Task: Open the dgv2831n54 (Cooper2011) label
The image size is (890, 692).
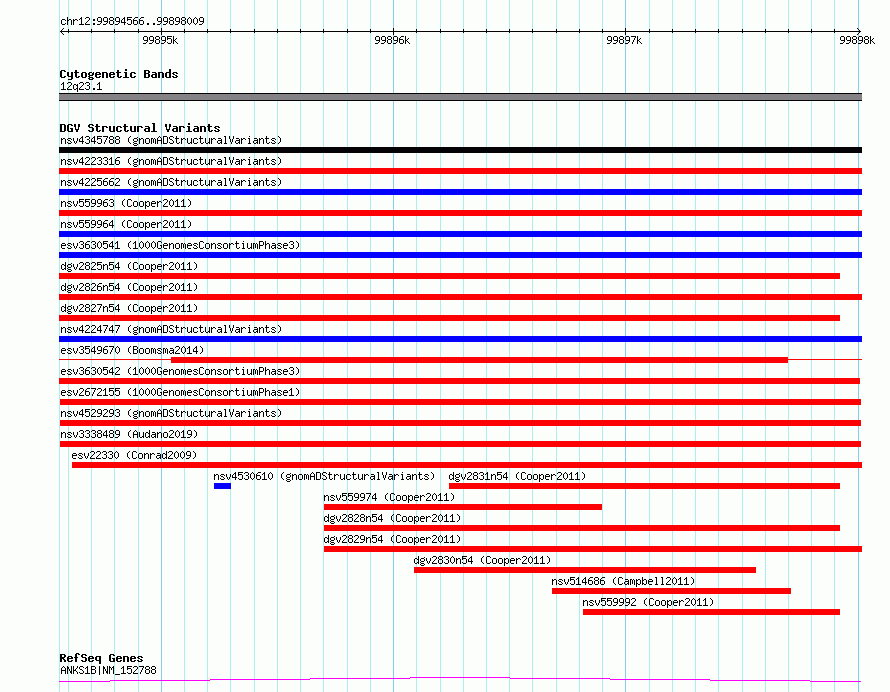Action: click(x=517, y=476)
